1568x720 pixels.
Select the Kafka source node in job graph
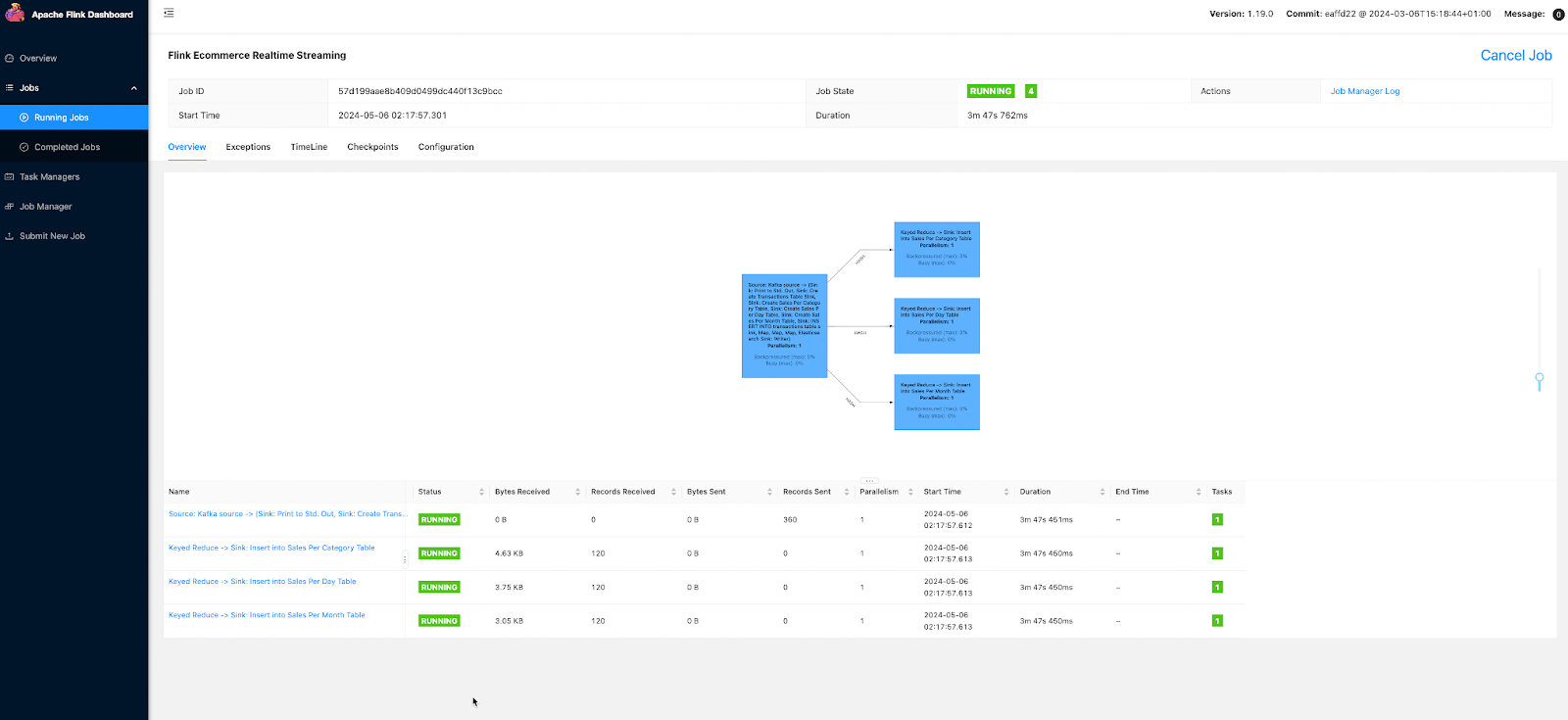[785, 325]
